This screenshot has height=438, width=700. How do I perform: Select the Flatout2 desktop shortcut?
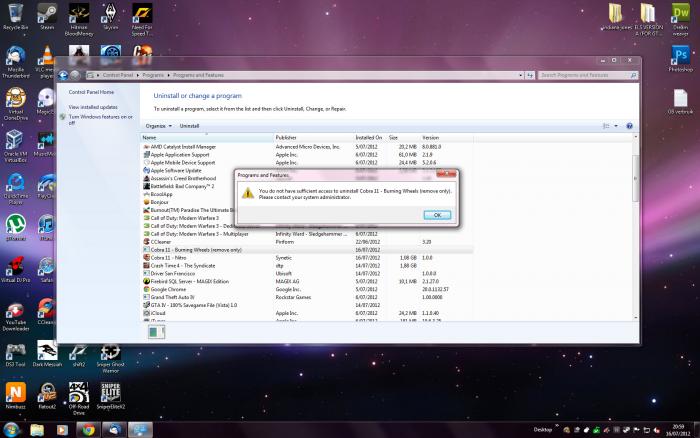click(47, 396)
